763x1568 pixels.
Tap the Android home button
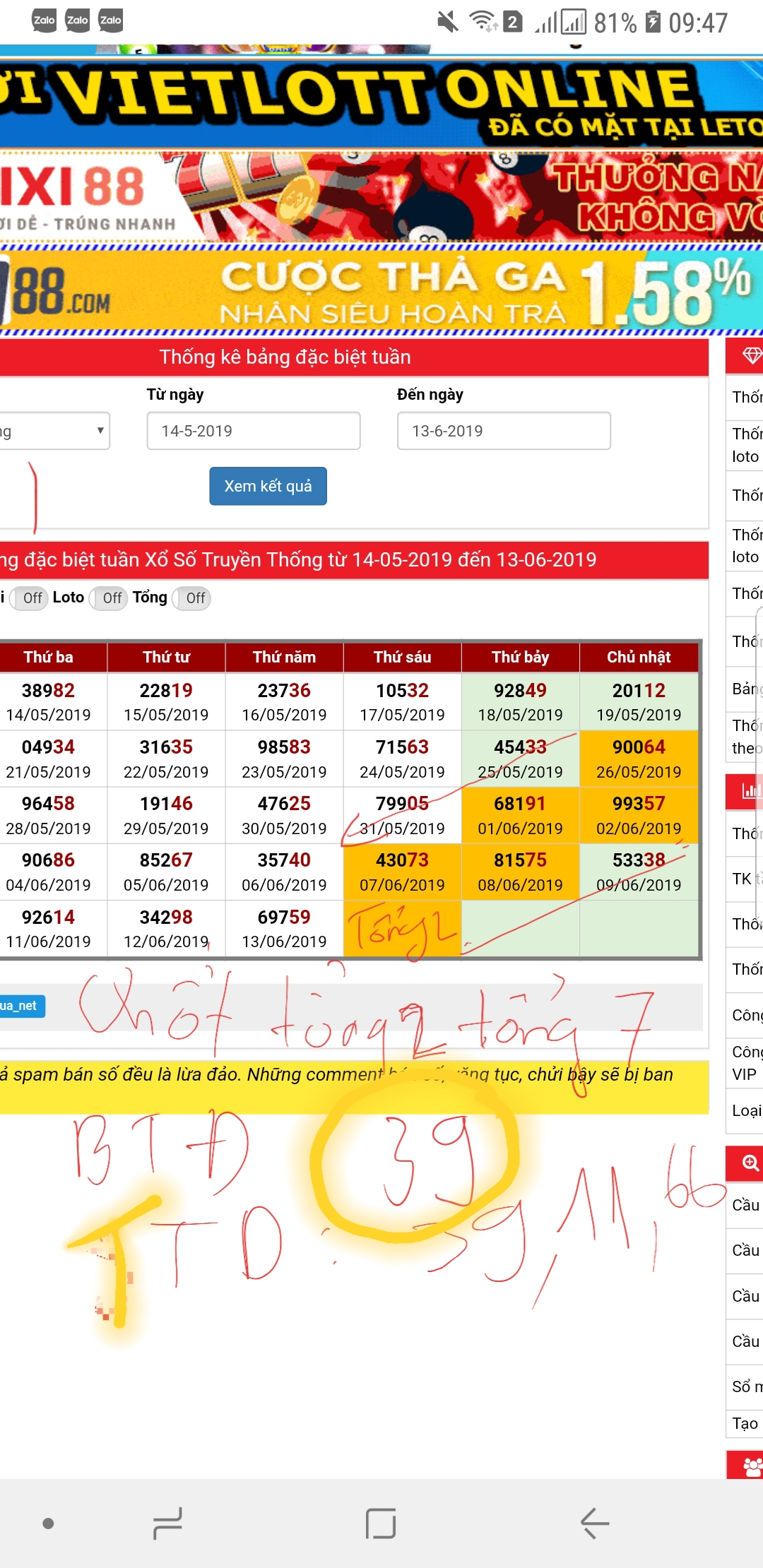(381, 1524)
